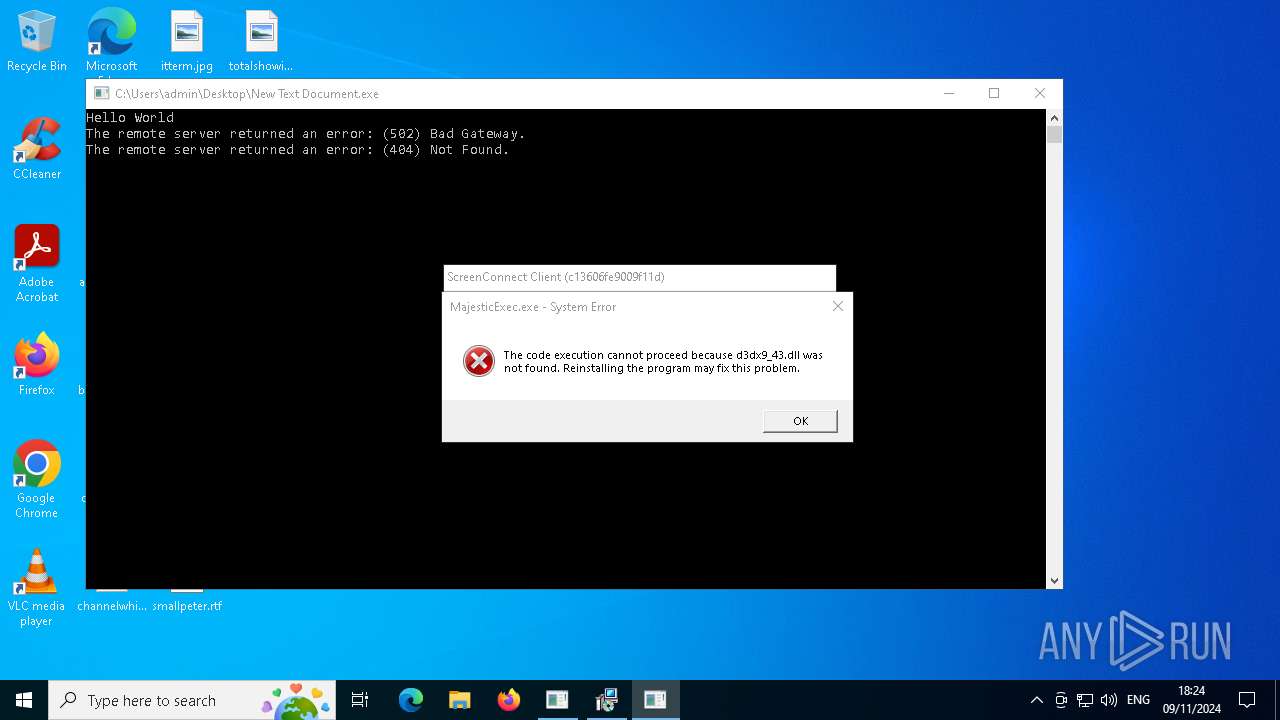This screenshot has width=1280, height=720.
Task: Launch Firefox from the taskbar
Action: (509, 700)
